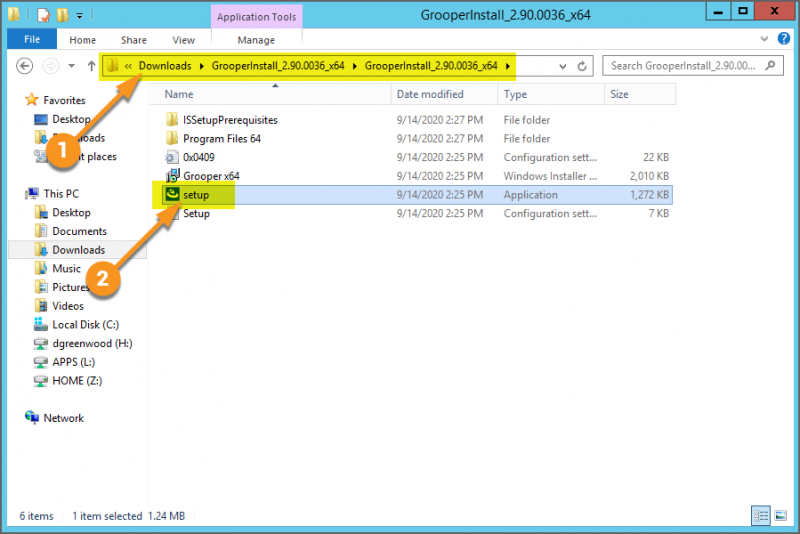Go up one folder level
The image size is (800, 534).
point(91,66)
